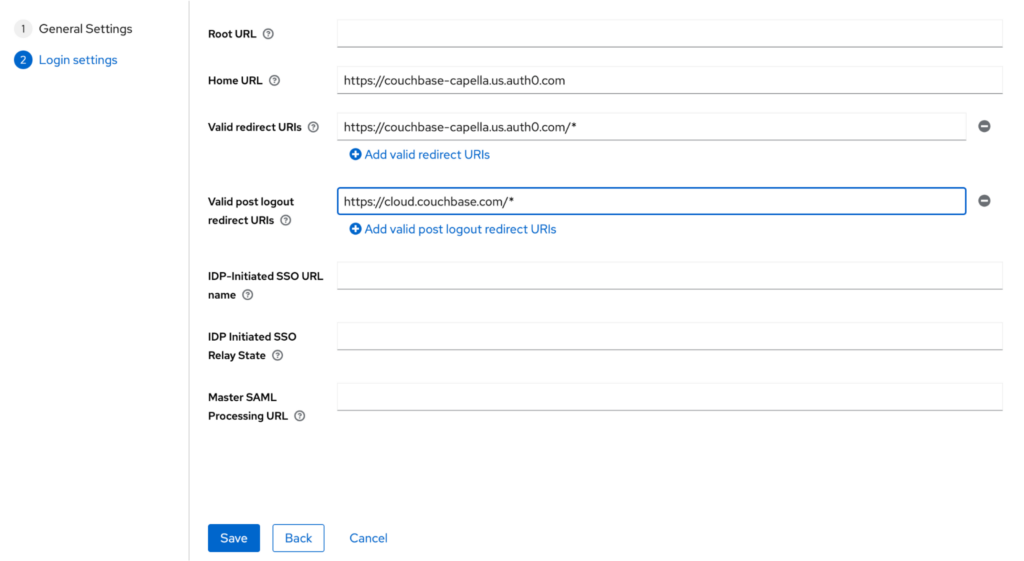
Task: Click the Root URL help icon
Action: click(268, 34)
